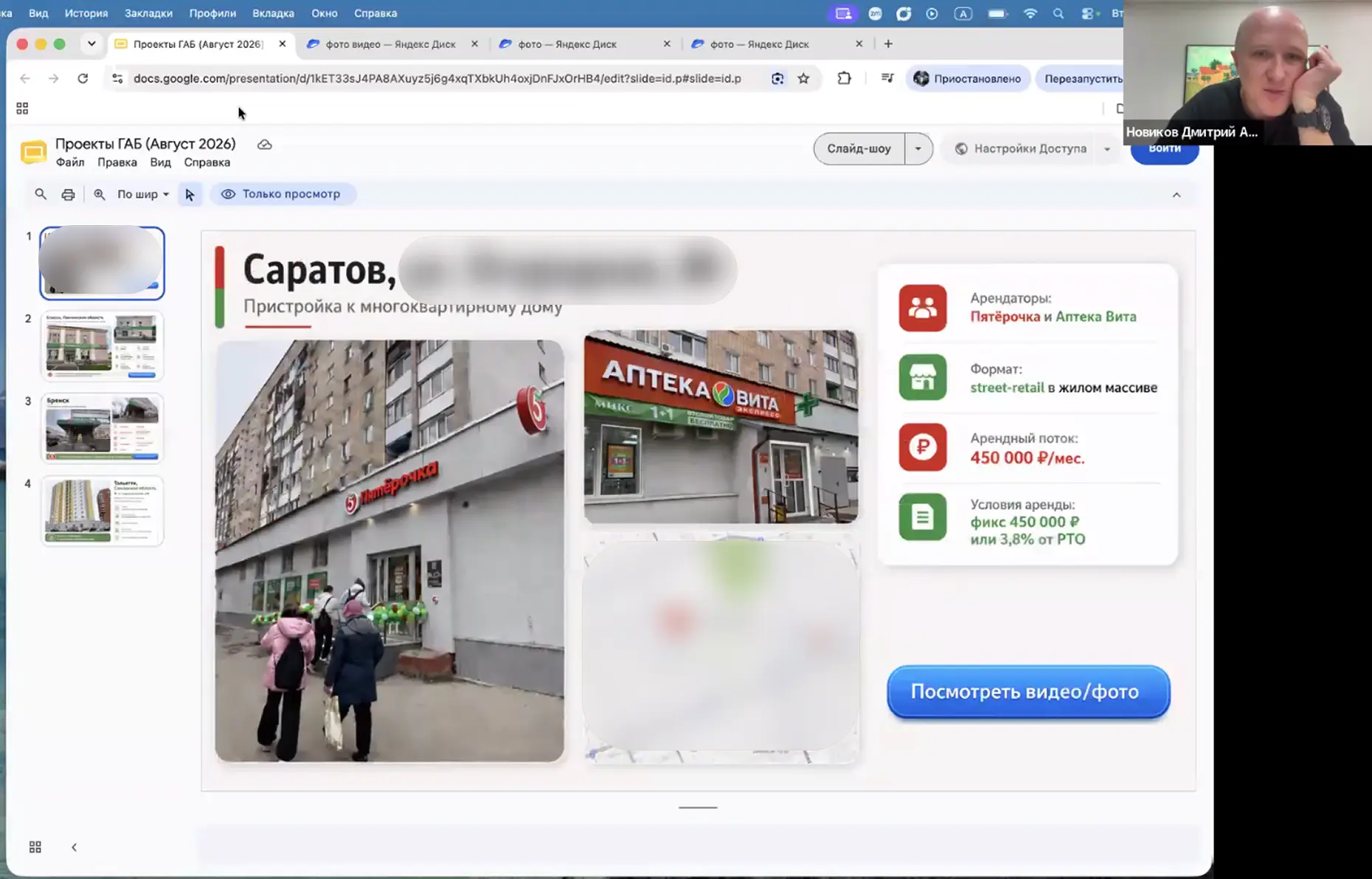Click the tenants icon on the slide
Image resolution: width=1372 pixels, height=879 pixels.
point(923,308)
